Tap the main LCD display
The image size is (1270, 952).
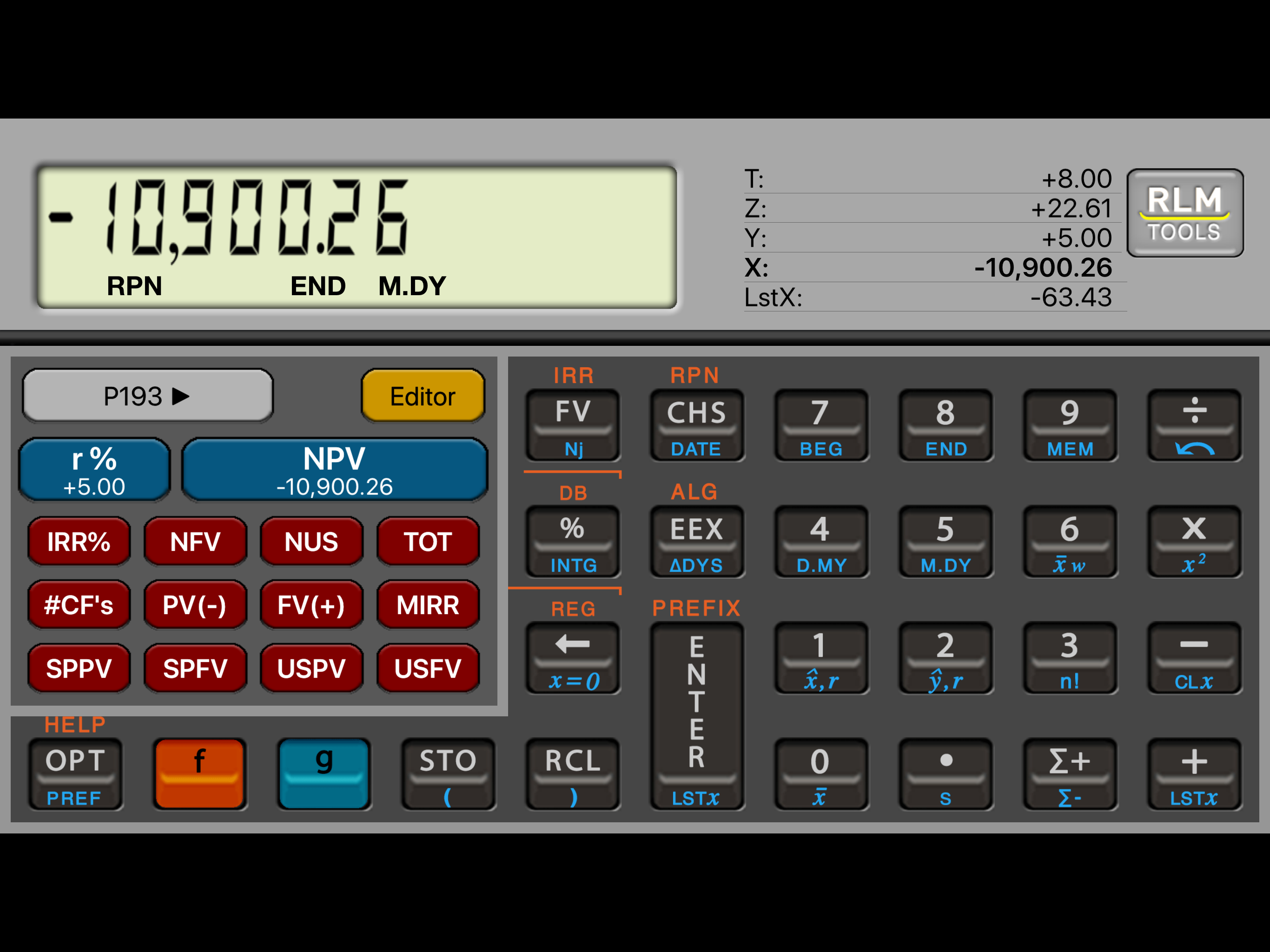357,237
